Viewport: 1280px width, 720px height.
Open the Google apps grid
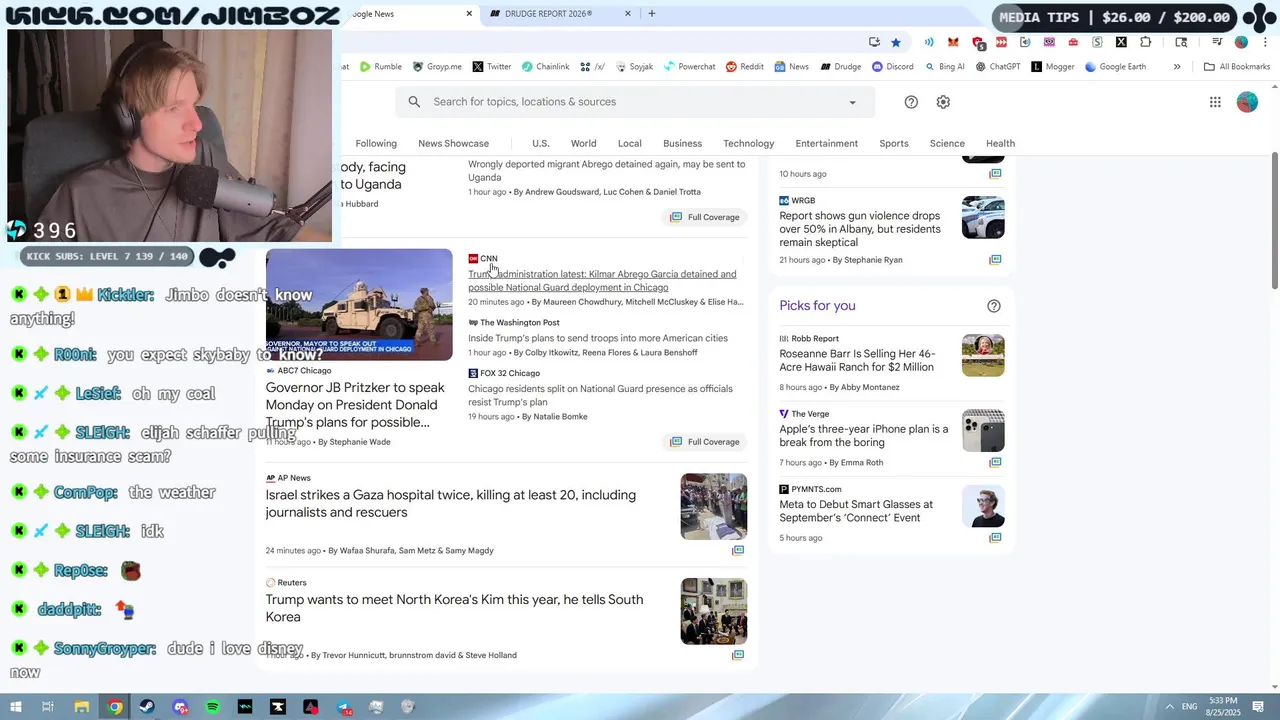click(x=1215, y=102)
